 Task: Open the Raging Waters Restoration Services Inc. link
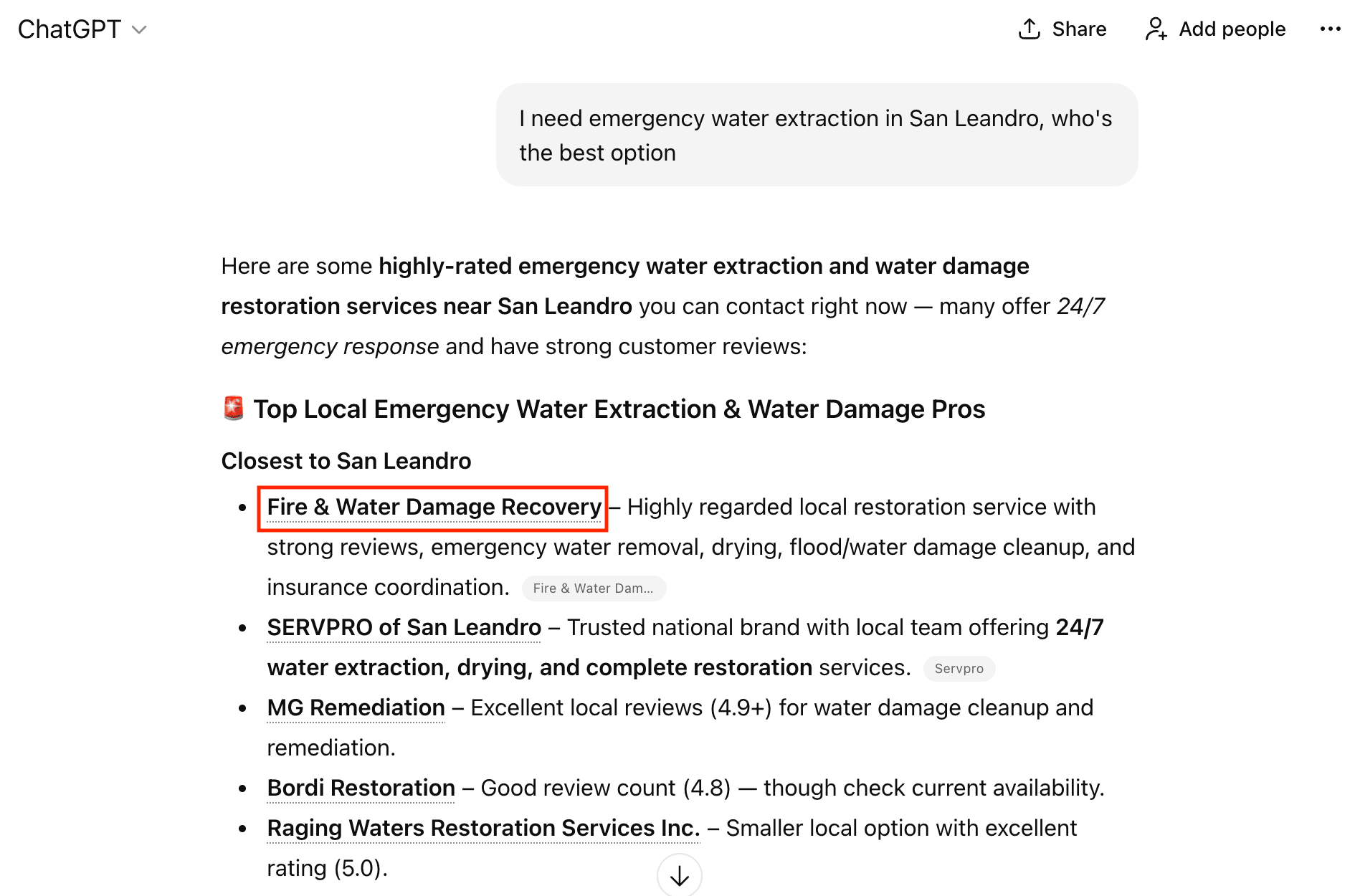483,828
